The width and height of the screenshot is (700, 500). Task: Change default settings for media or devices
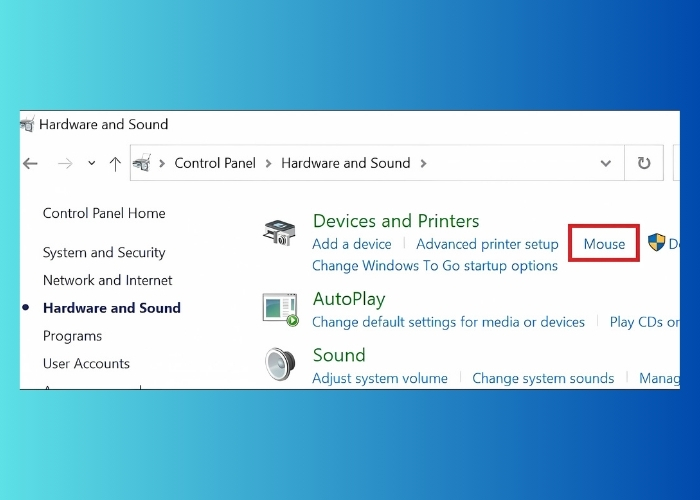point(448,322)
